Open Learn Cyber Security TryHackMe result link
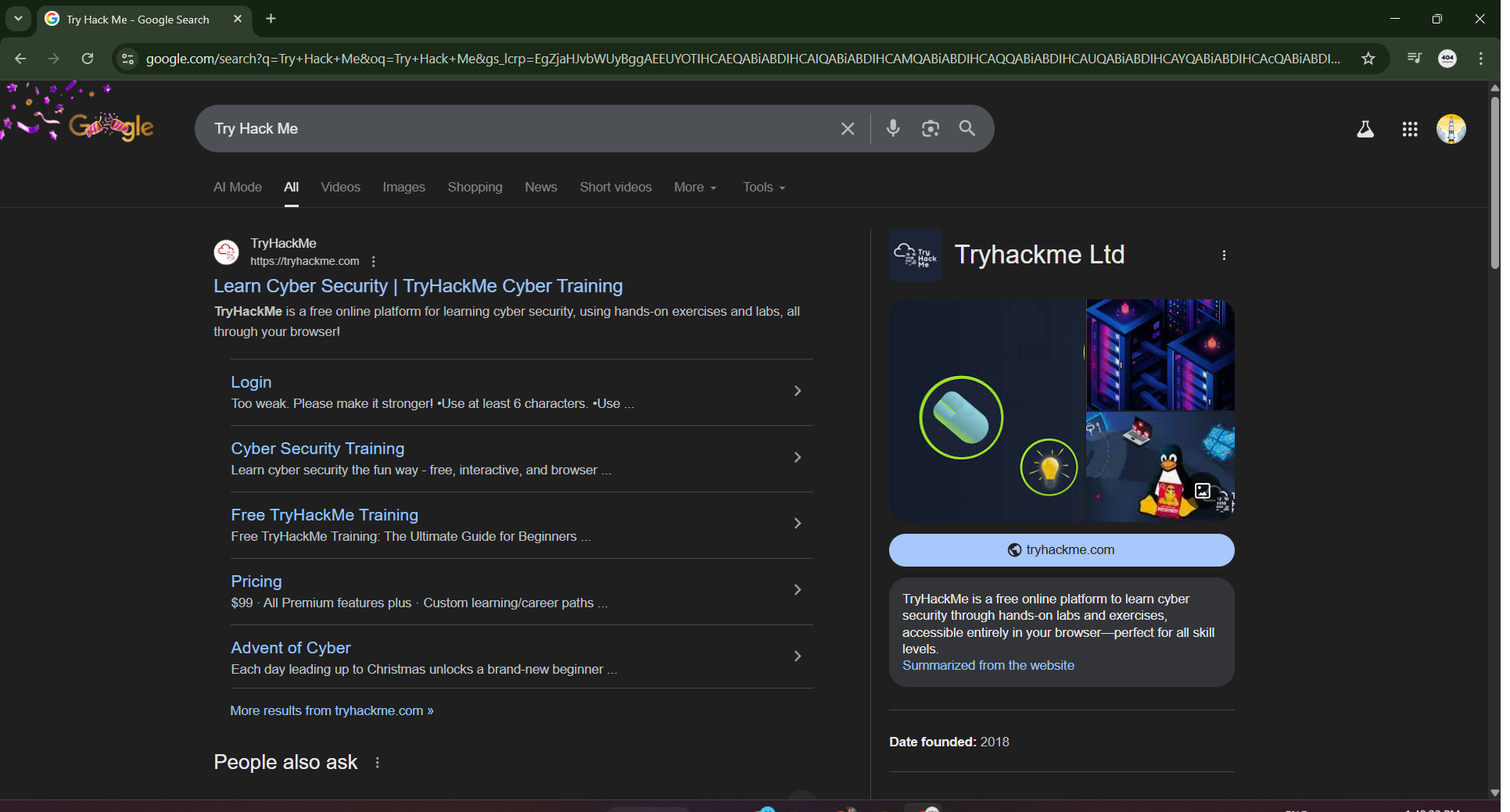The image size is (1510, 812). tap(418, 286)
